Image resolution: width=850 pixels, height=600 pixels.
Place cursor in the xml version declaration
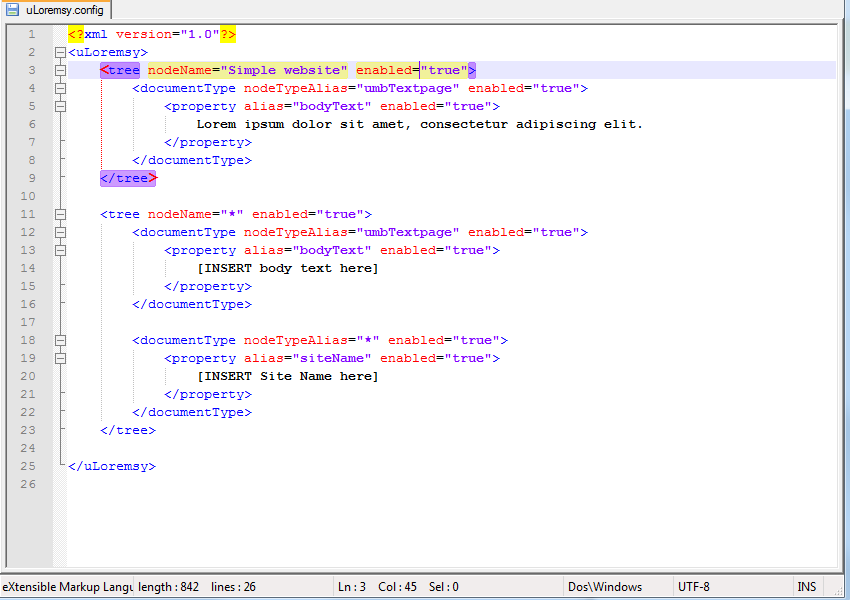click(152, 34)
